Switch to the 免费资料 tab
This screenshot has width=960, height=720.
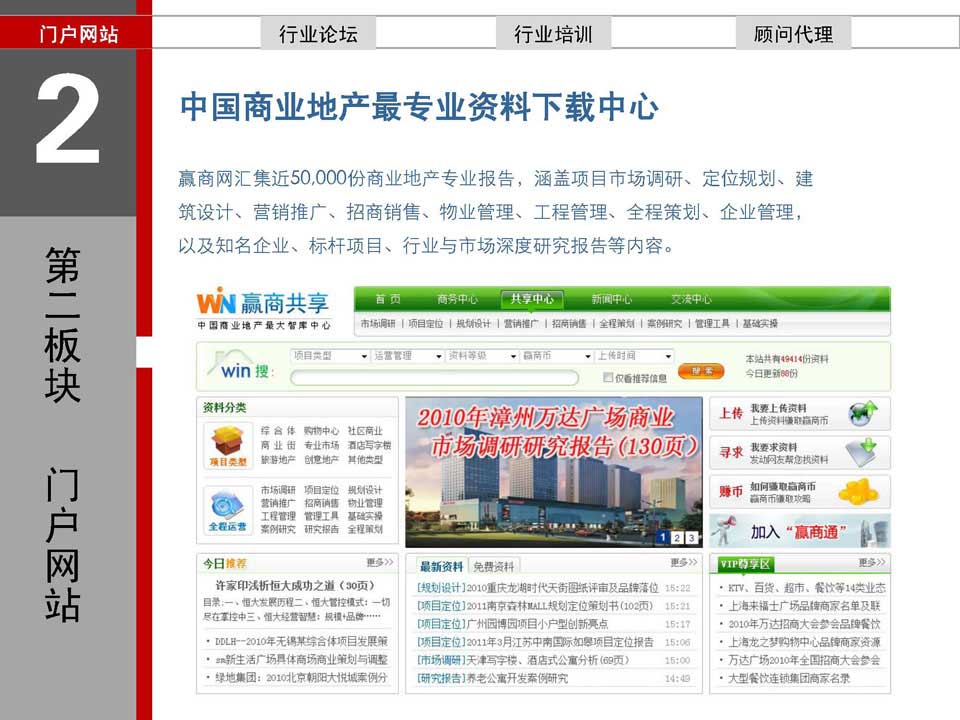pyautogui.click(x=493, y=566)
